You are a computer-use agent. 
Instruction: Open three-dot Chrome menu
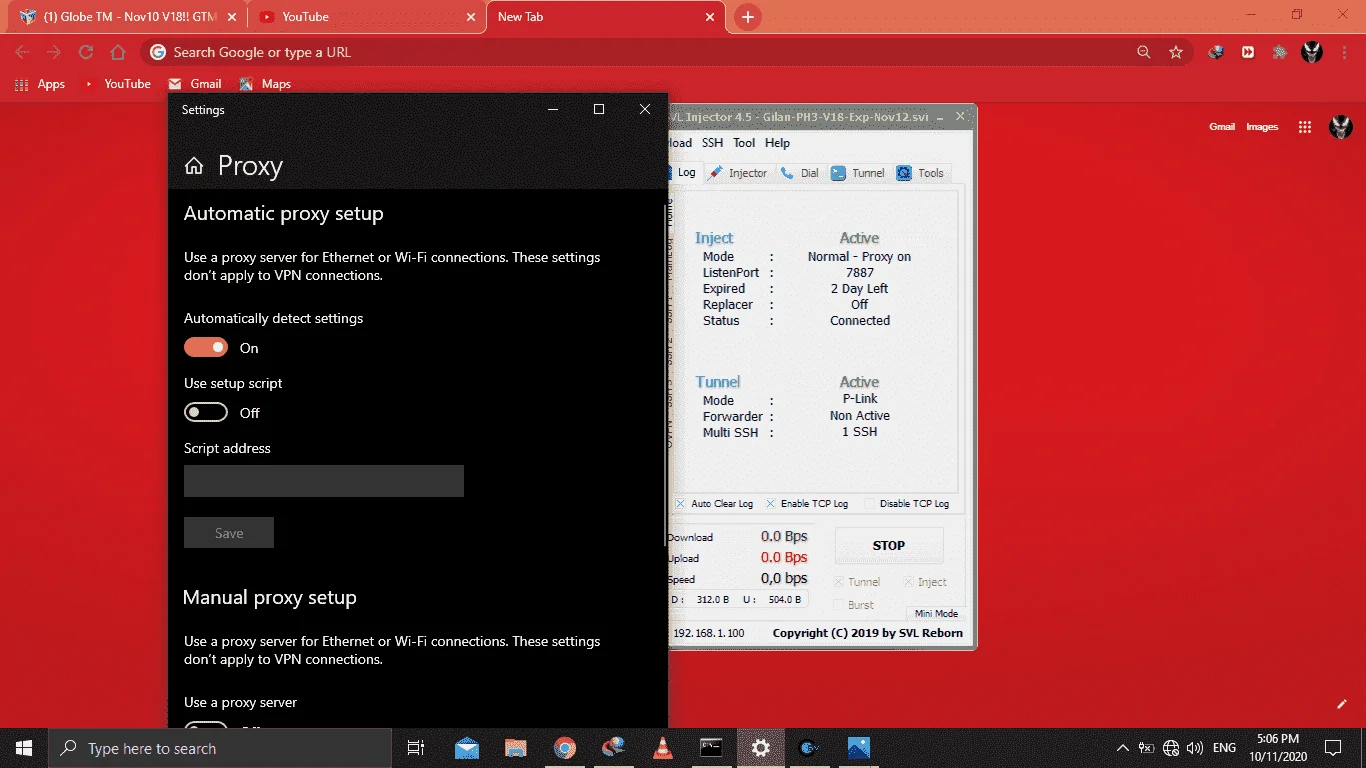1345,52
